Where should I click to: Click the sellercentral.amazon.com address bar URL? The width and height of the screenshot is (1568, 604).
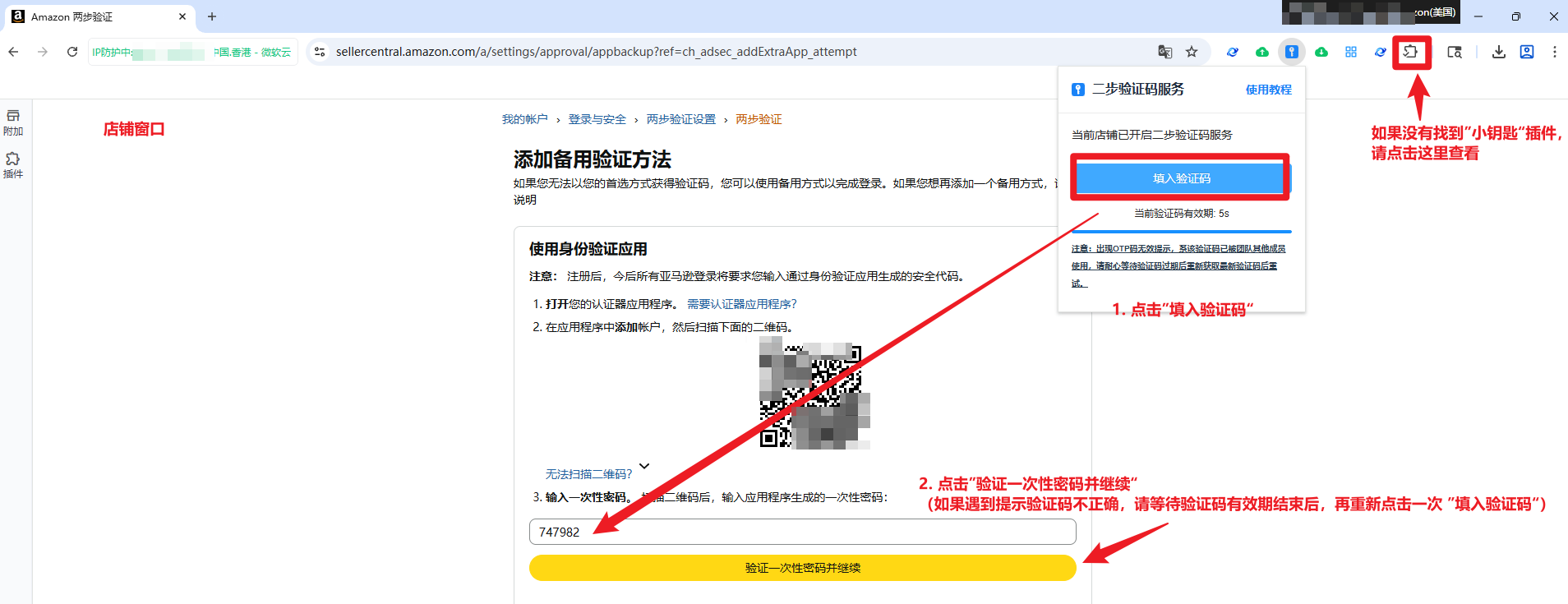(596, 52)
